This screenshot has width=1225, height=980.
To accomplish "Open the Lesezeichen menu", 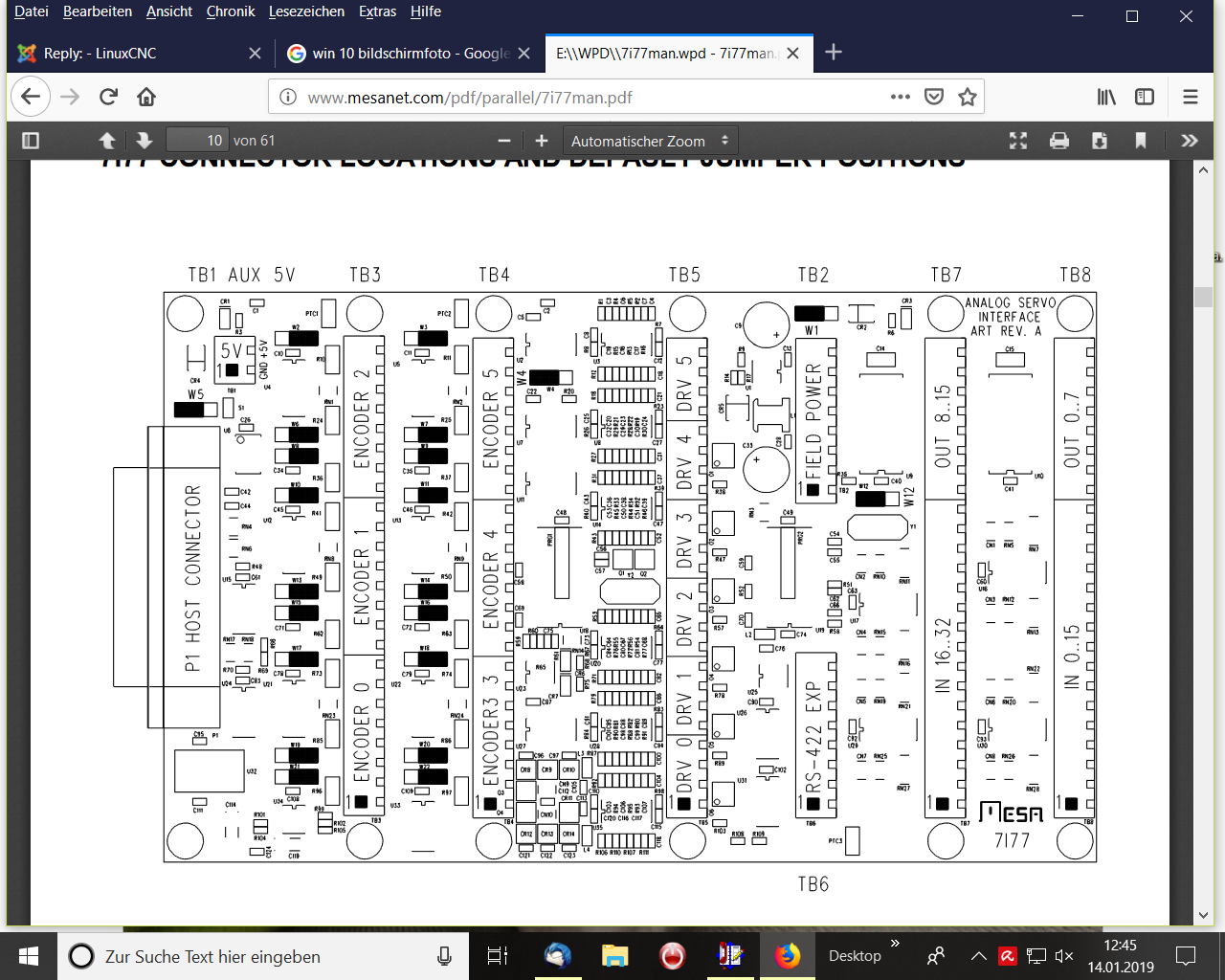I will pos(306,11).
